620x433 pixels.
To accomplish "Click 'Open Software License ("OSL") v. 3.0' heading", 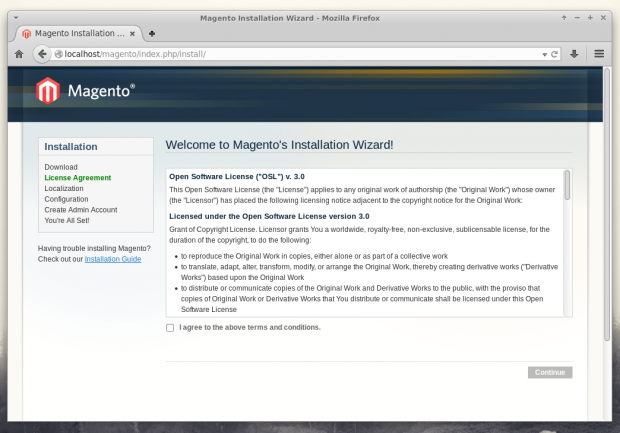I will coord(237,177).
